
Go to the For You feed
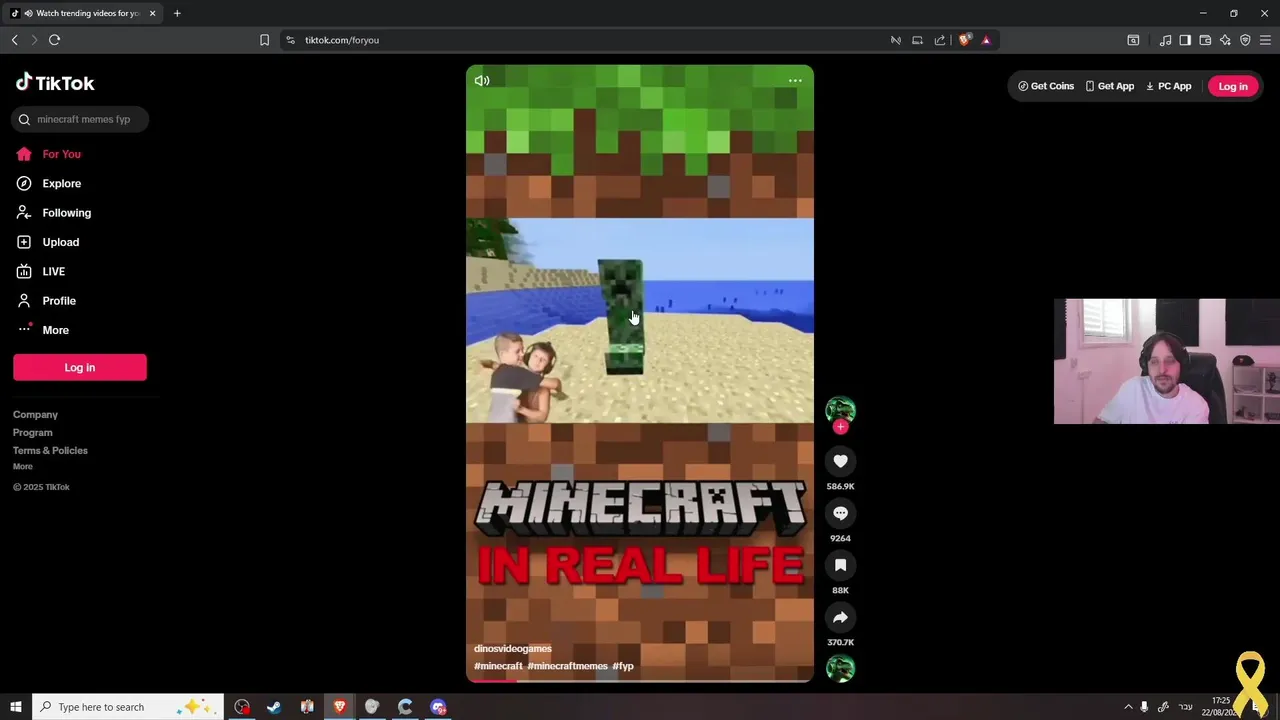(61, 154)
